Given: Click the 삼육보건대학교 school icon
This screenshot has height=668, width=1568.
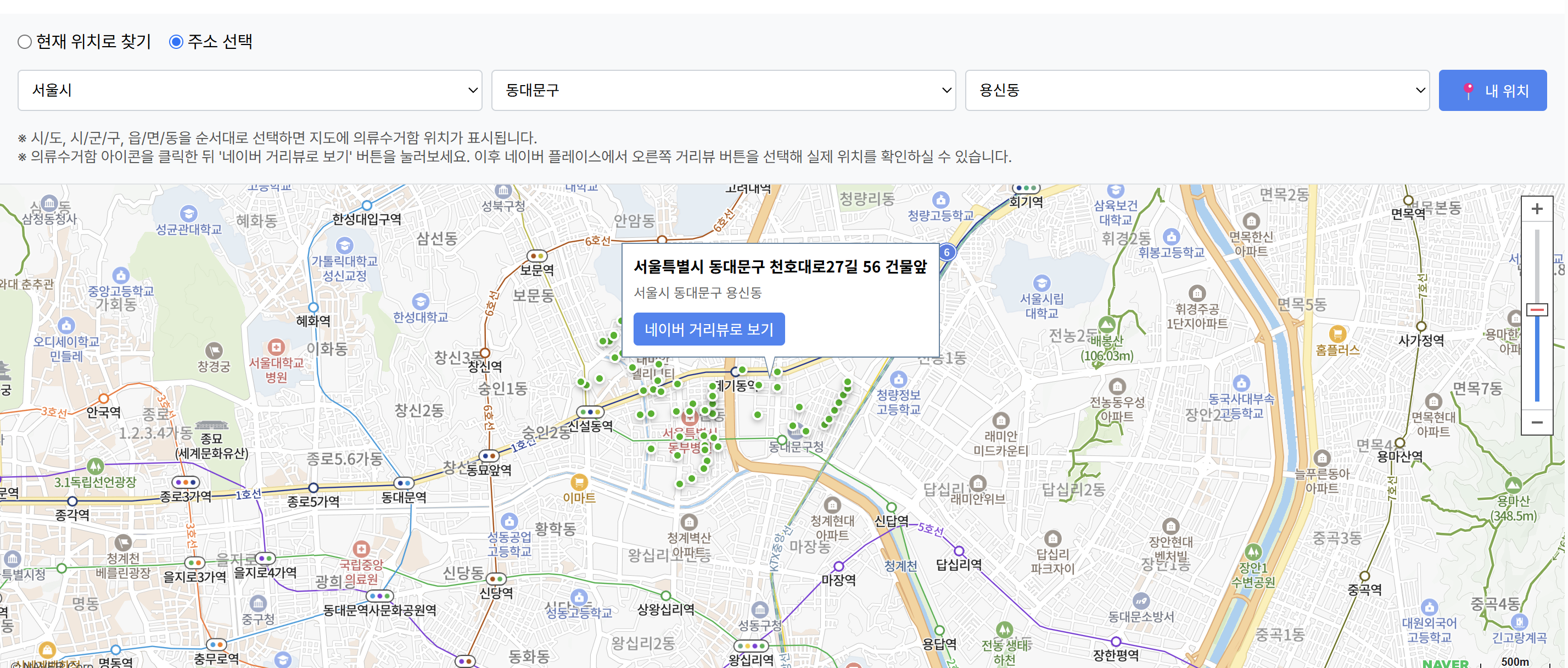Looking at the screenshot, I should pos(1115,190).
